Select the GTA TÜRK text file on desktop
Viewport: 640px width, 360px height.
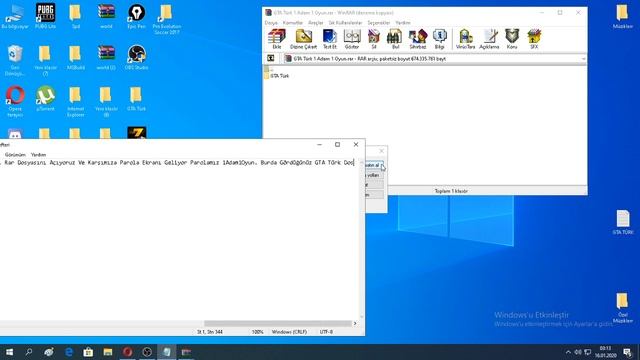[622, 222]
